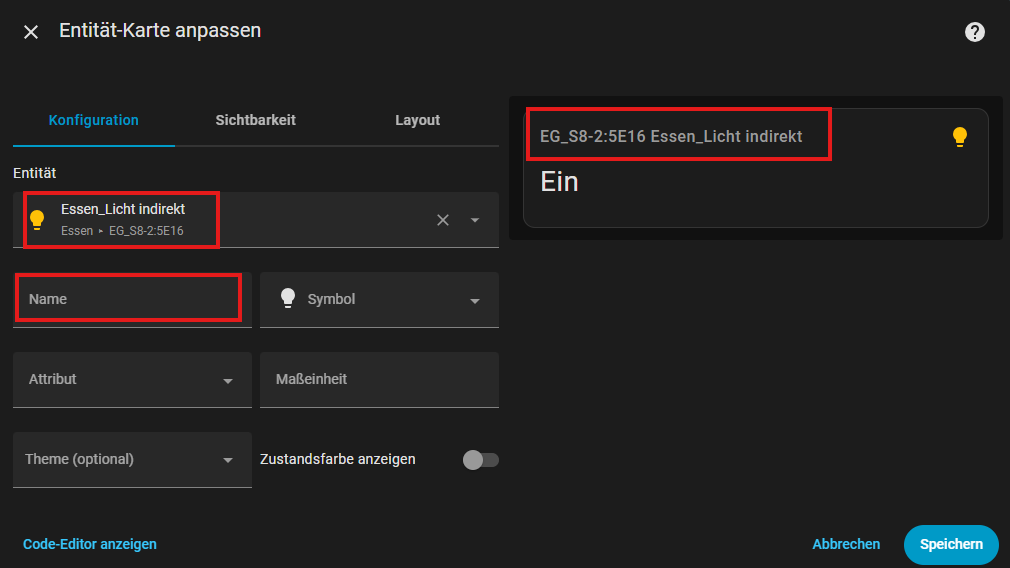This screenshot has width=1010, height=568.
Task: Open the Theme (optional) dropdown
Action: click(228, 460)
